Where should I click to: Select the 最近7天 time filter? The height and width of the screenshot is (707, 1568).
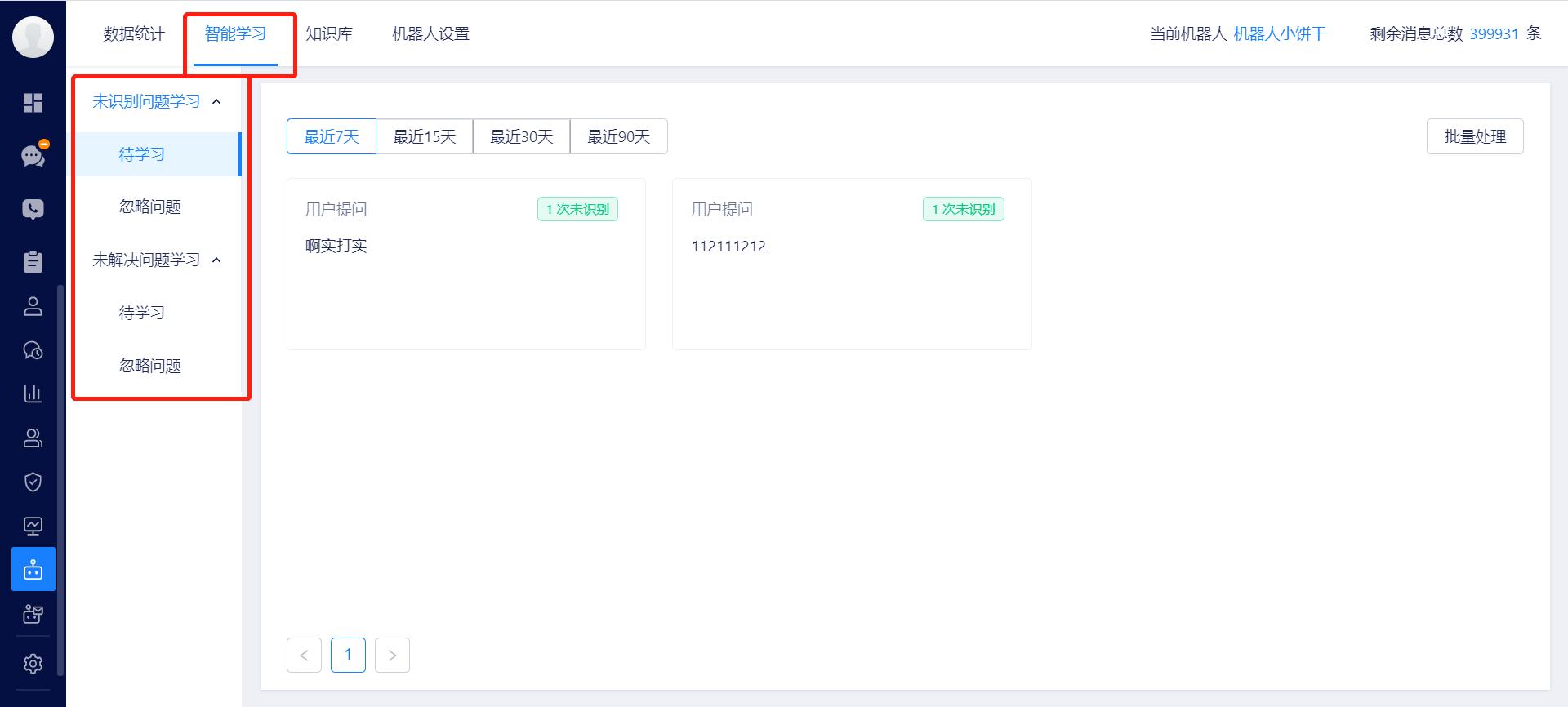tap(331, 136)
